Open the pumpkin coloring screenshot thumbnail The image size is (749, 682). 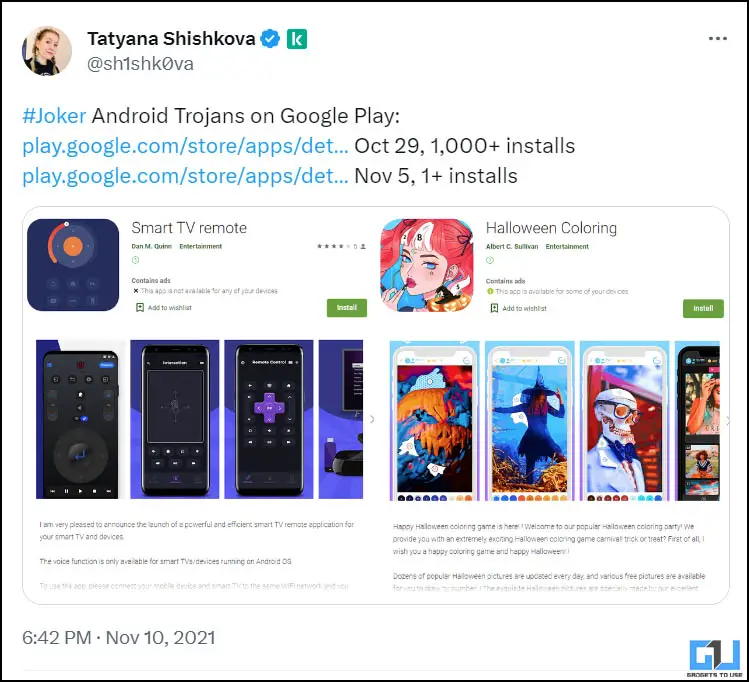(x=435, y=421)
